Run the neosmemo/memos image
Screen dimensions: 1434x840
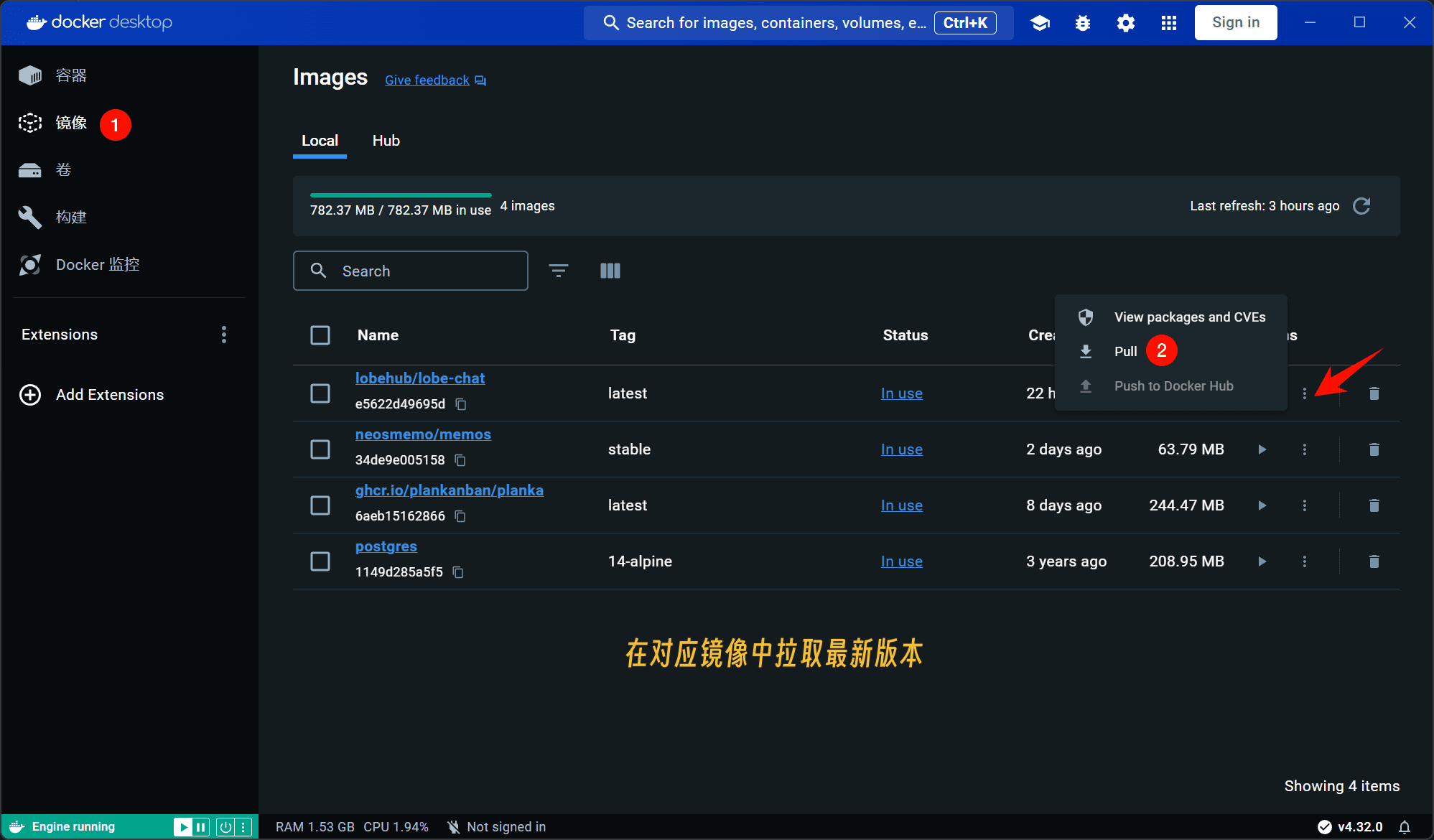click(1262, 449)
